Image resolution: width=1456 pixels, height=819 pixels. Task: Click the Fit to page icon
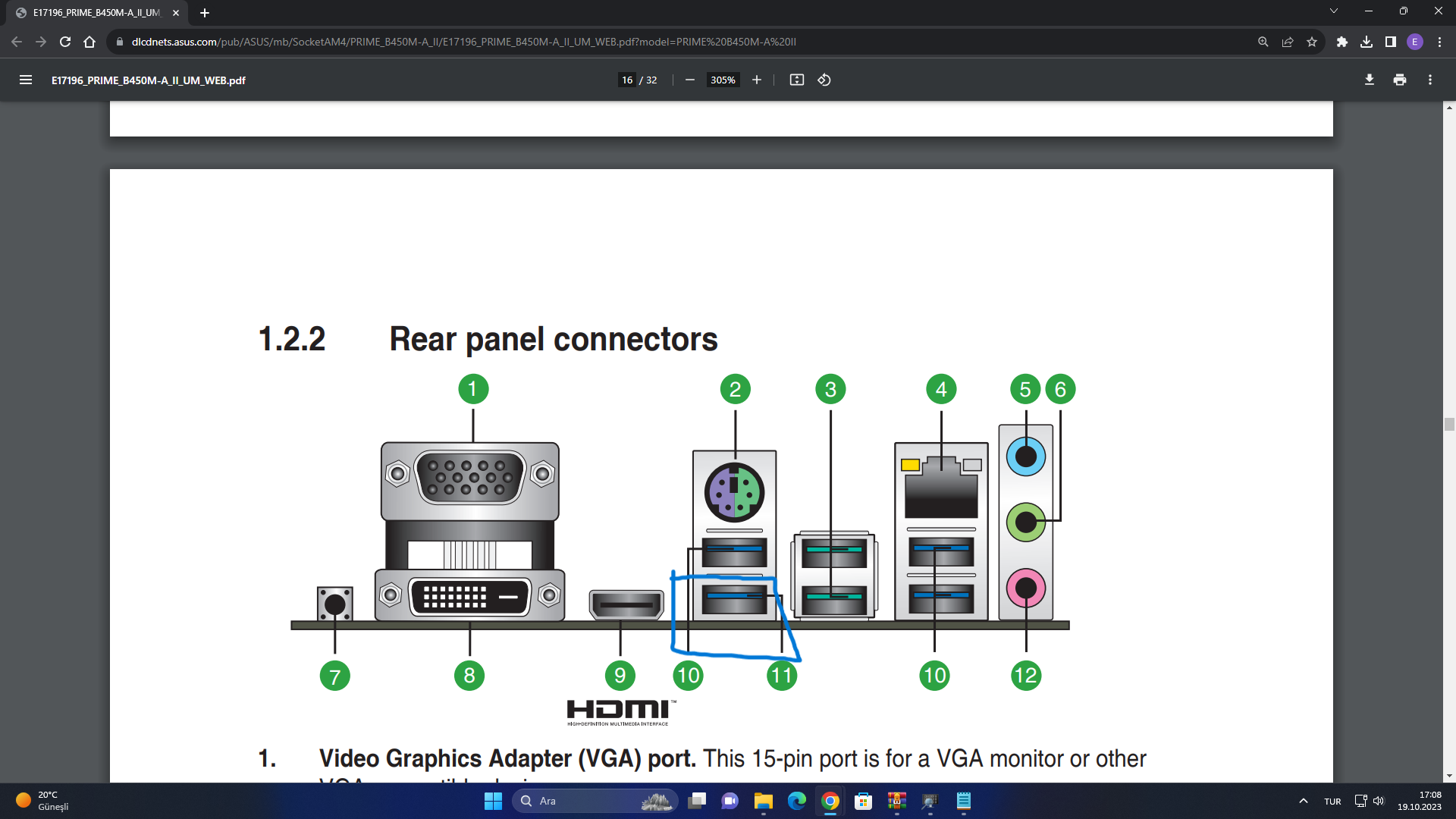[x=796, y=80]
